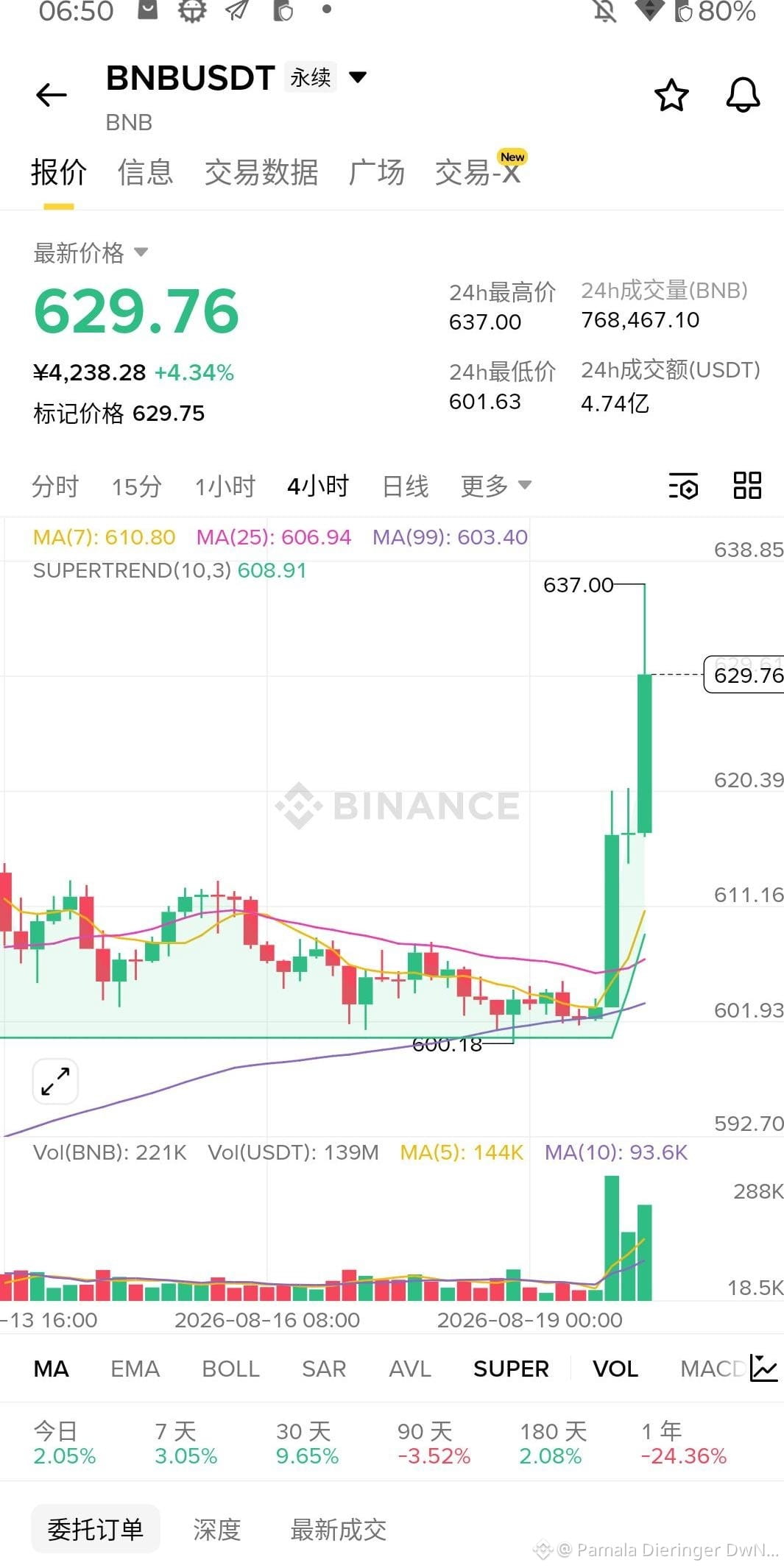This screenshot has width=784, height=1568.
Task: Open the 深度 depth tab
Action: pos(217,1530)
